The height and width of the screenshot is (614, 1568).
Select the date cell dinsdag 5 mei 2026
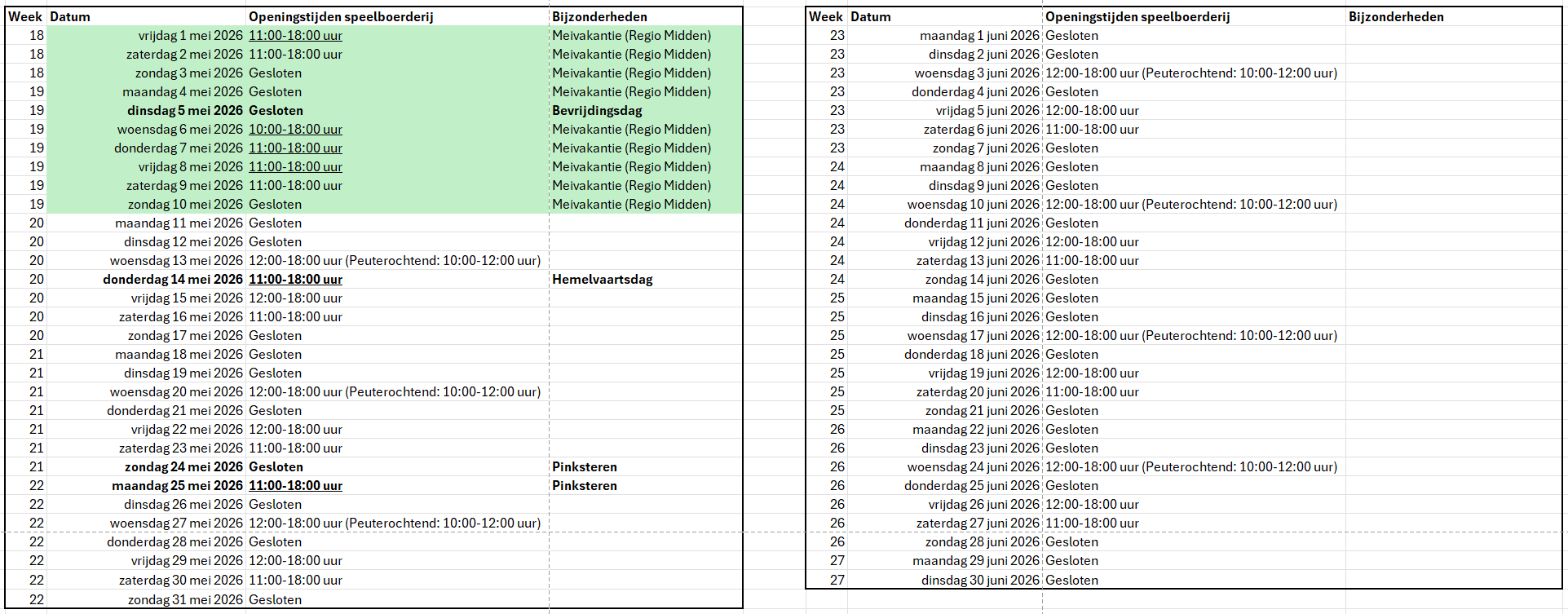coord(184,111)
